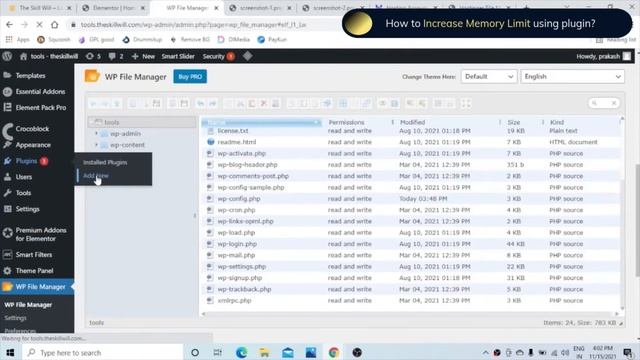The height and width of the screenshot is (360, 640).
Task: Open Task View on taskbar
Action: 218,353
